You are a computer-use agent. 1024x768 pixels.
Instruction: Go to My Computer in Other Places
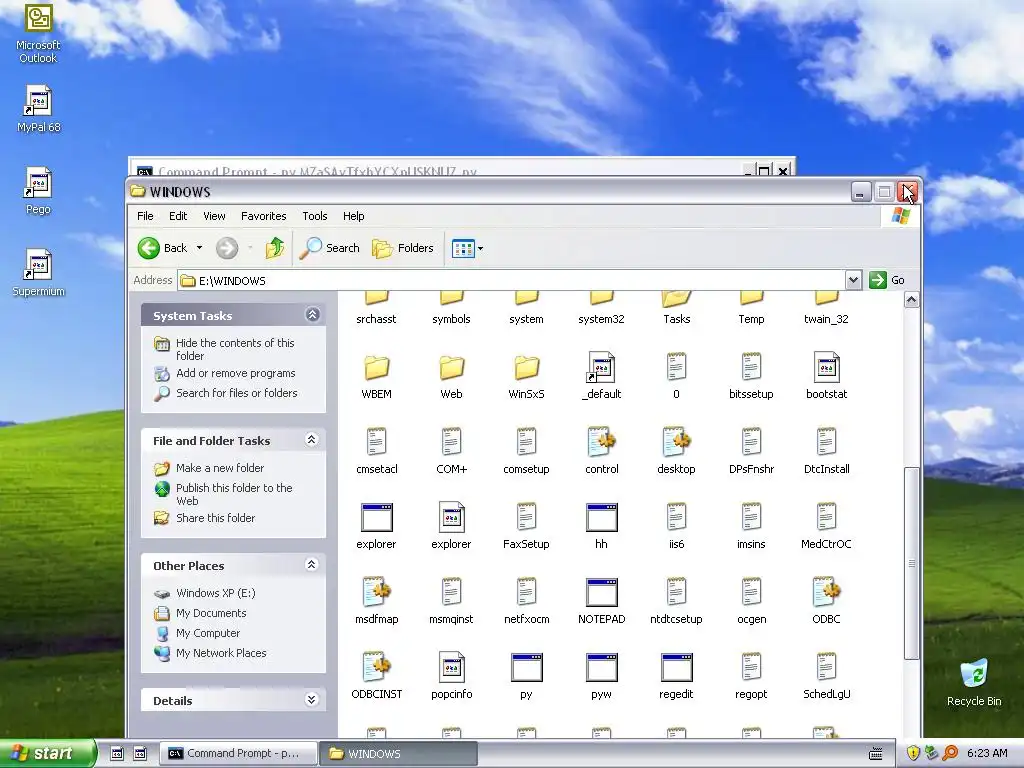point(208,633)
